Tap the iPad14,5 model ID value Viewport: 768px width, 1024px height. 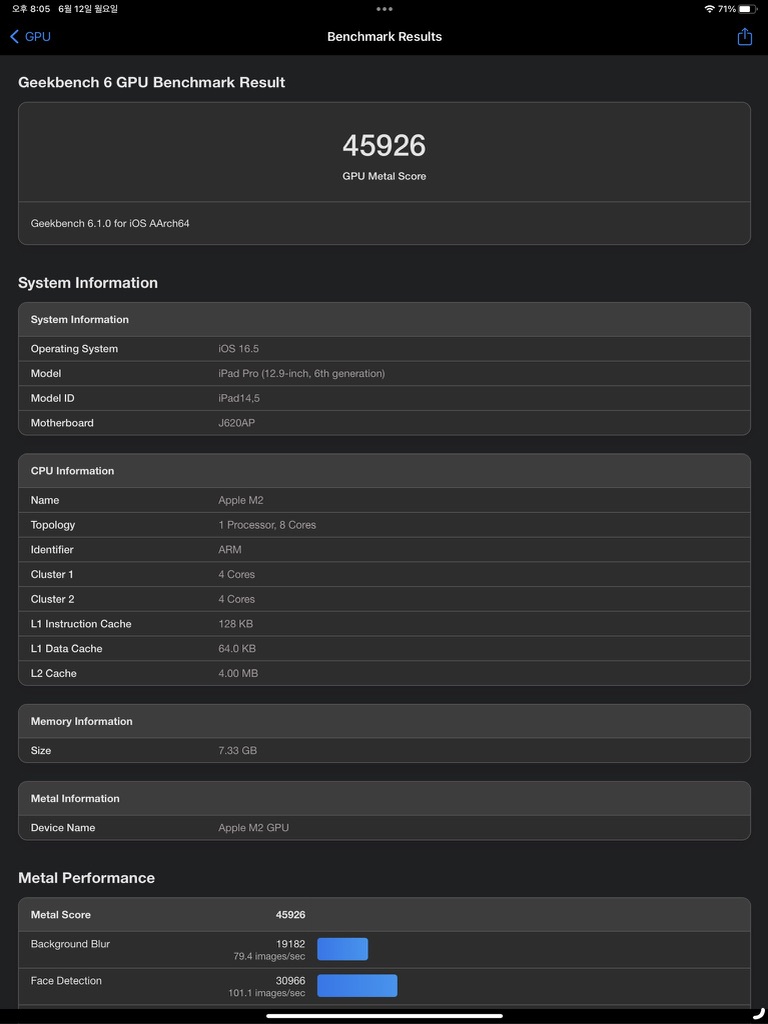point(239,398)
